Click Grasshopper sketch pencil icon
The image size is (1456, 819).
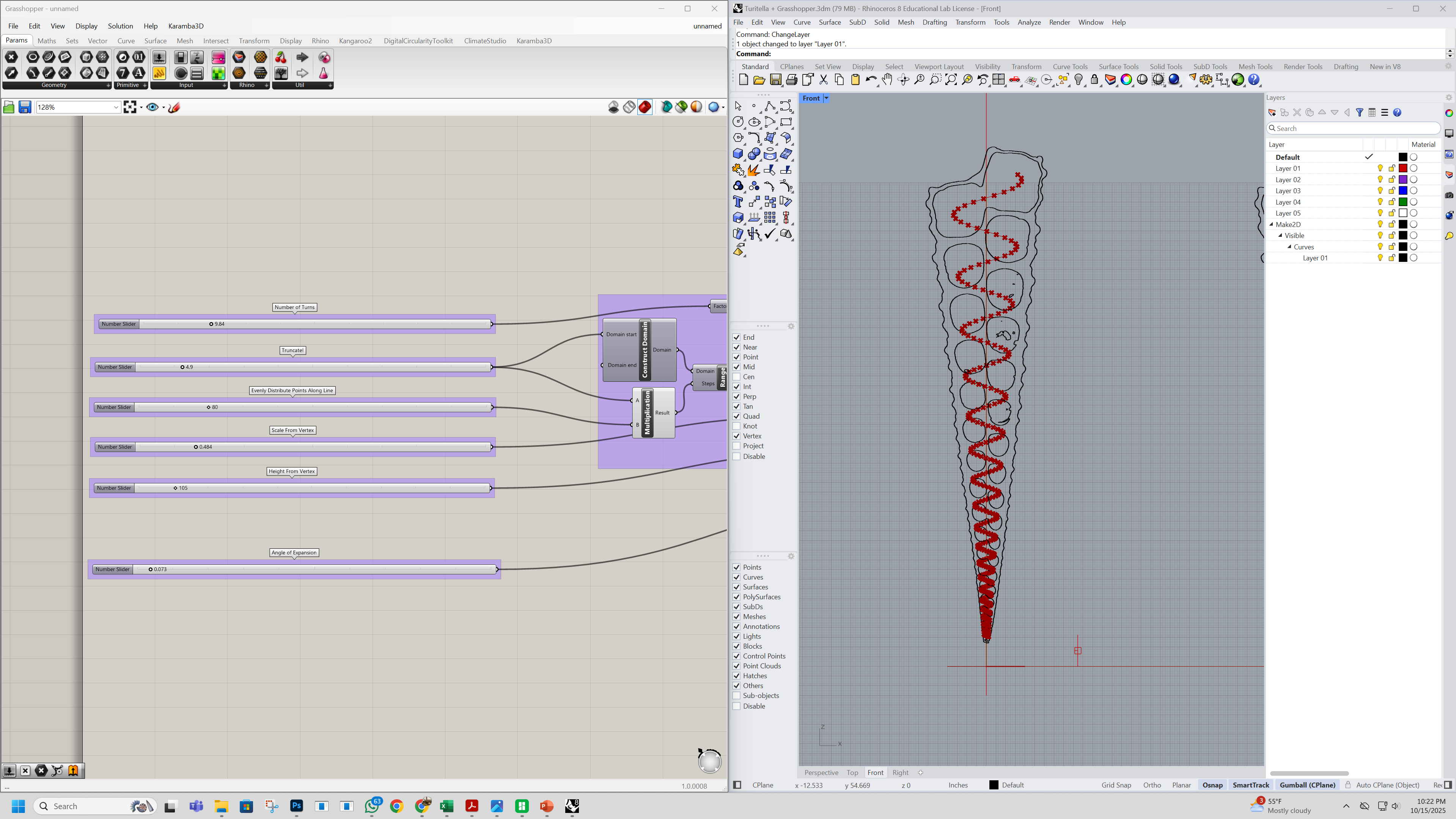coord(174,107)
